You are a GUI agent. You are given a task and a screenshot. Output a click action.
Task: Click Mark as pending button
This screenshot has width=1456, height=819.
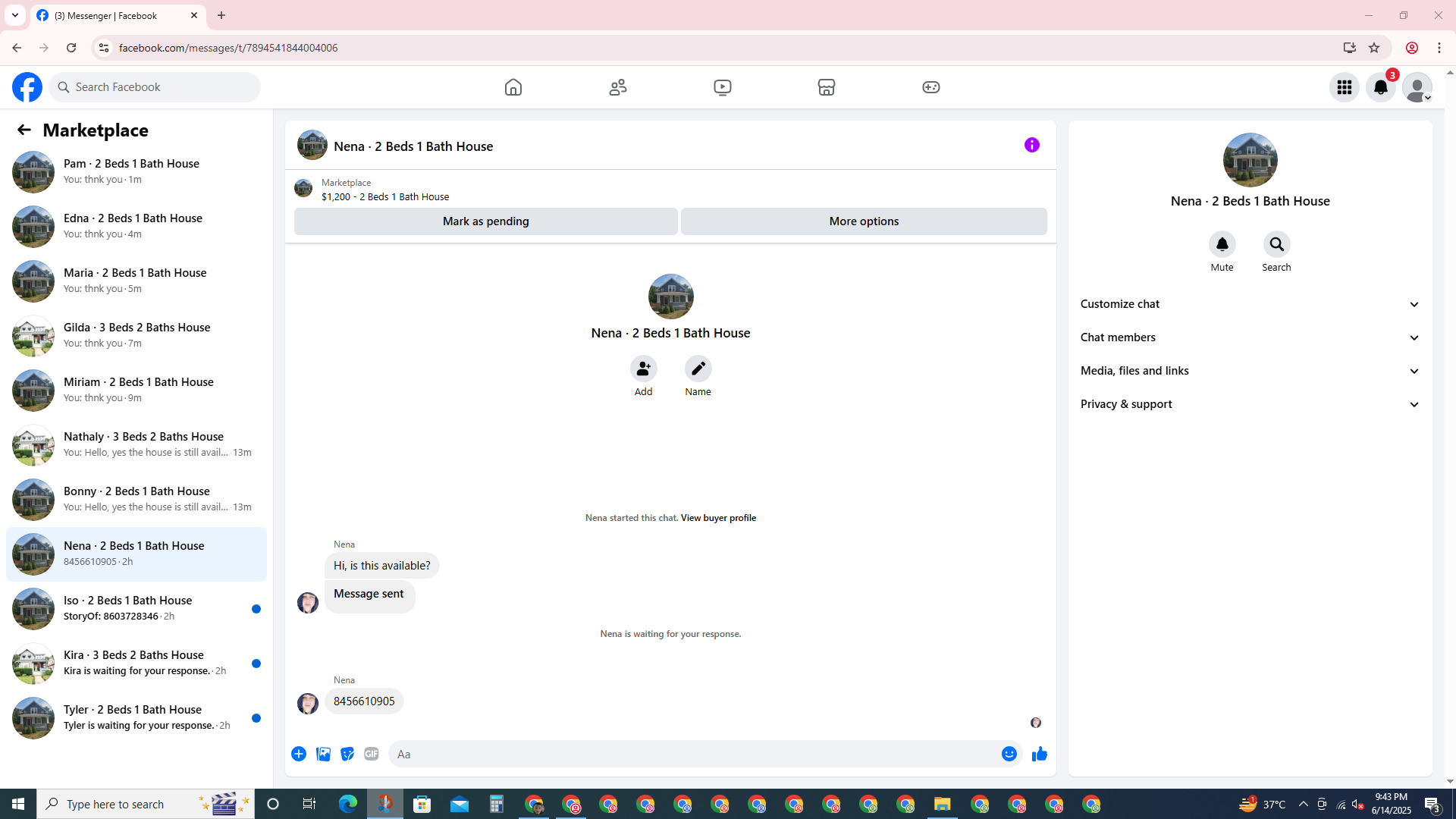[486, 221]
